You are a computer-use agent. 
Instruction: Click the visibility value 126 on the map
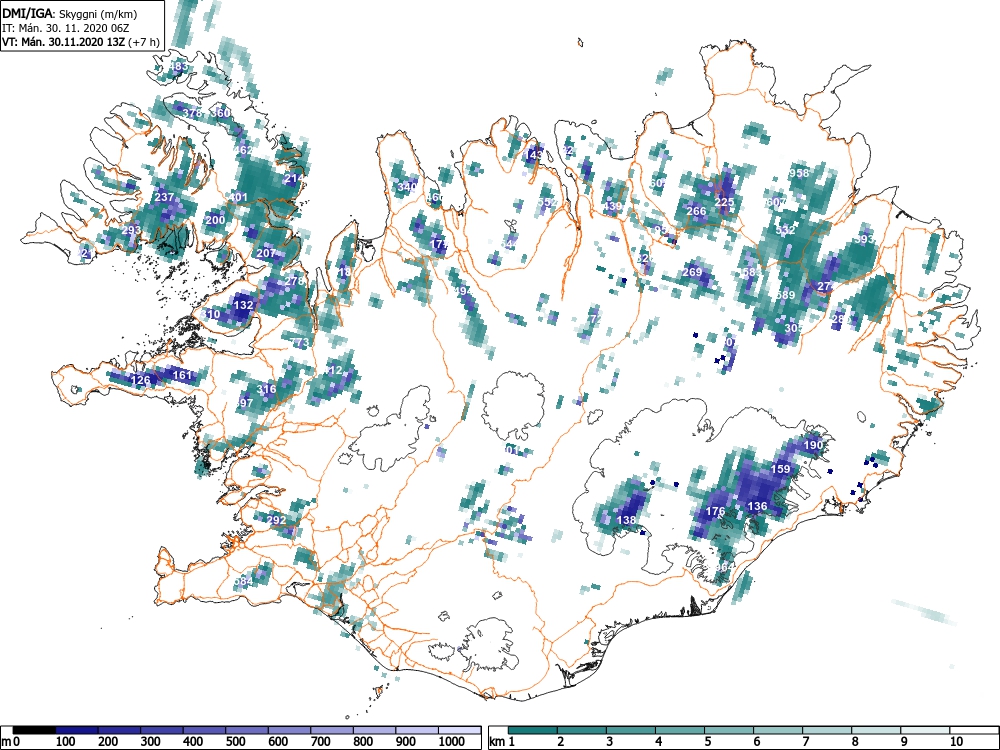[x=140, y=381]
